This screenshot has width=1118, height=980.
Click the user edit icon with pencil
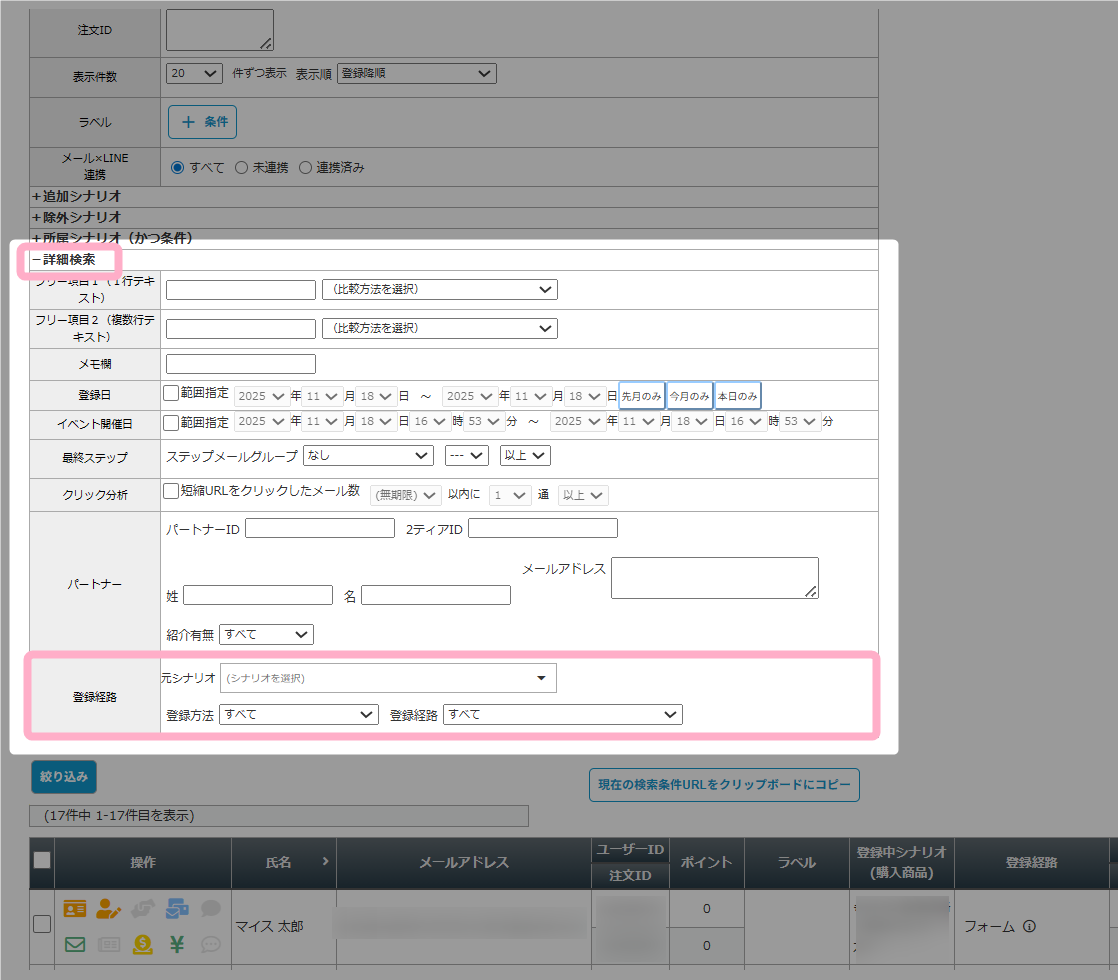coord(108,909)
